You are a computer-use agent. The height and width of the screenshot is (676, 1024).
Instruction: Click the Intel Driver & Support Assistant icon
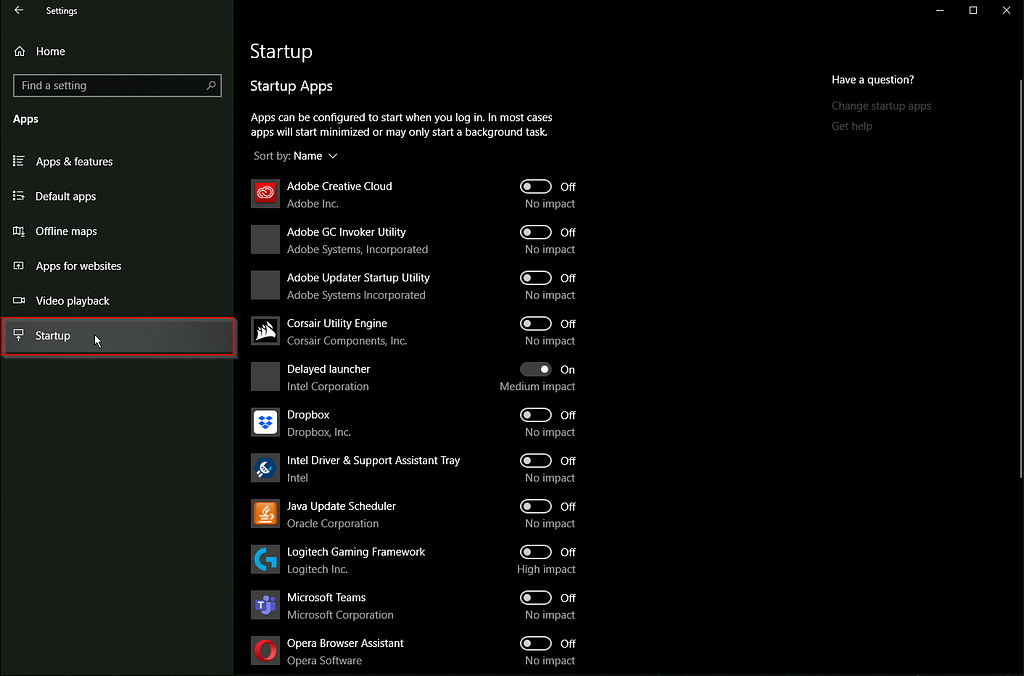(265, 468)
